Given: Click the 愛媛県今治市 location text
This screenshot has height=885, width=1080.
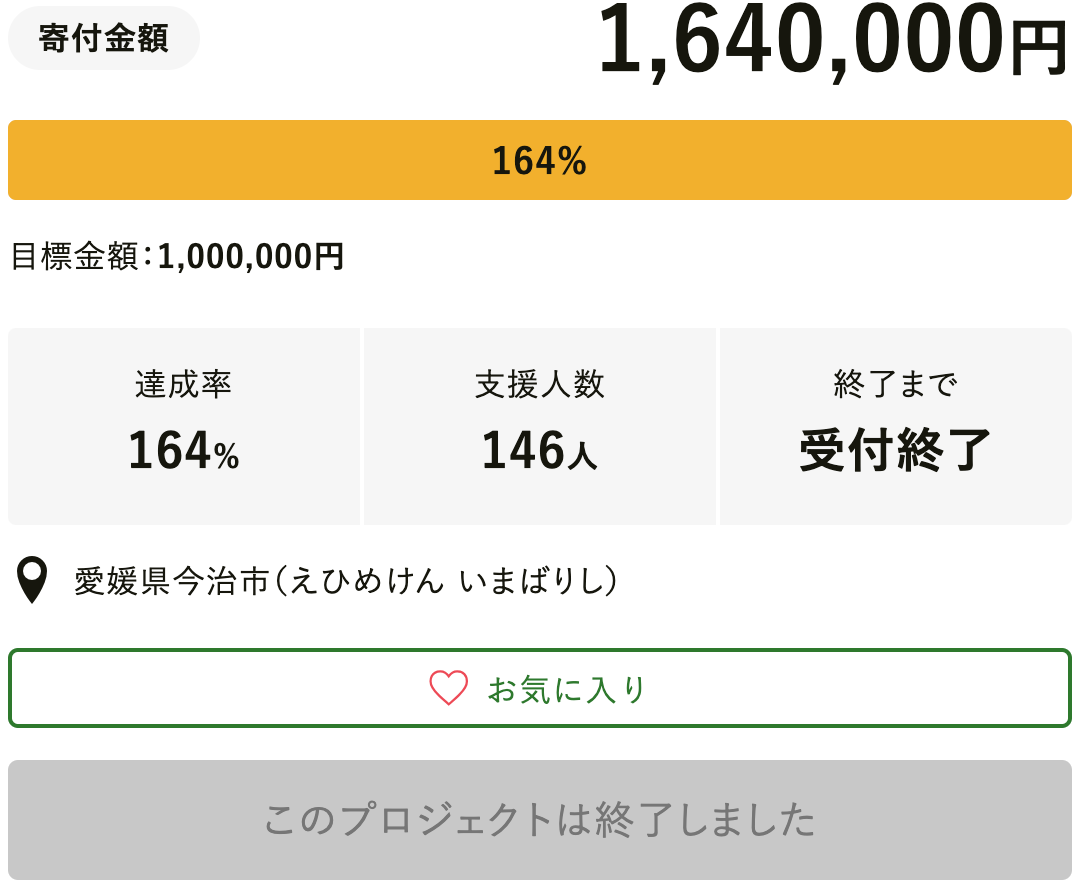Looking at the screenshot, I should point(171,581).
